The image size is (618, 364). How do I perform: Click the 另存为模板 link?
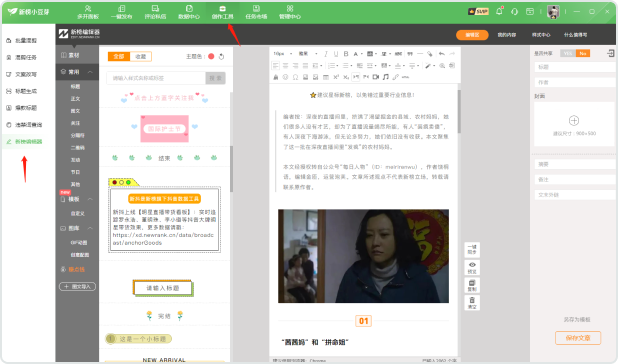pyautogui.click(x=577, y=319)
